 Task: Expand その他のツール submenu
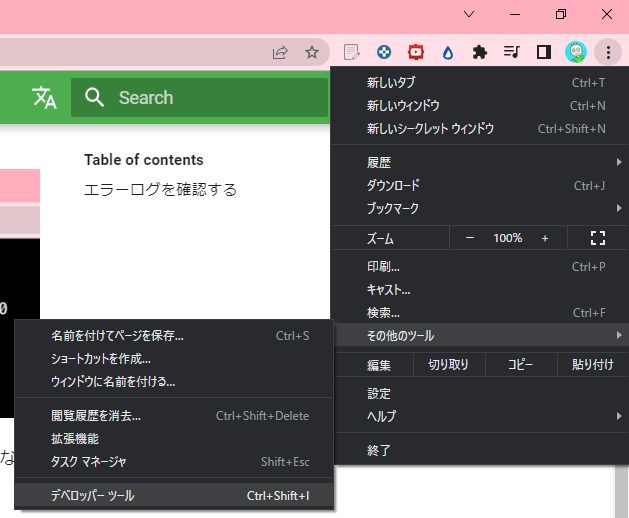(x=480, y=335)
